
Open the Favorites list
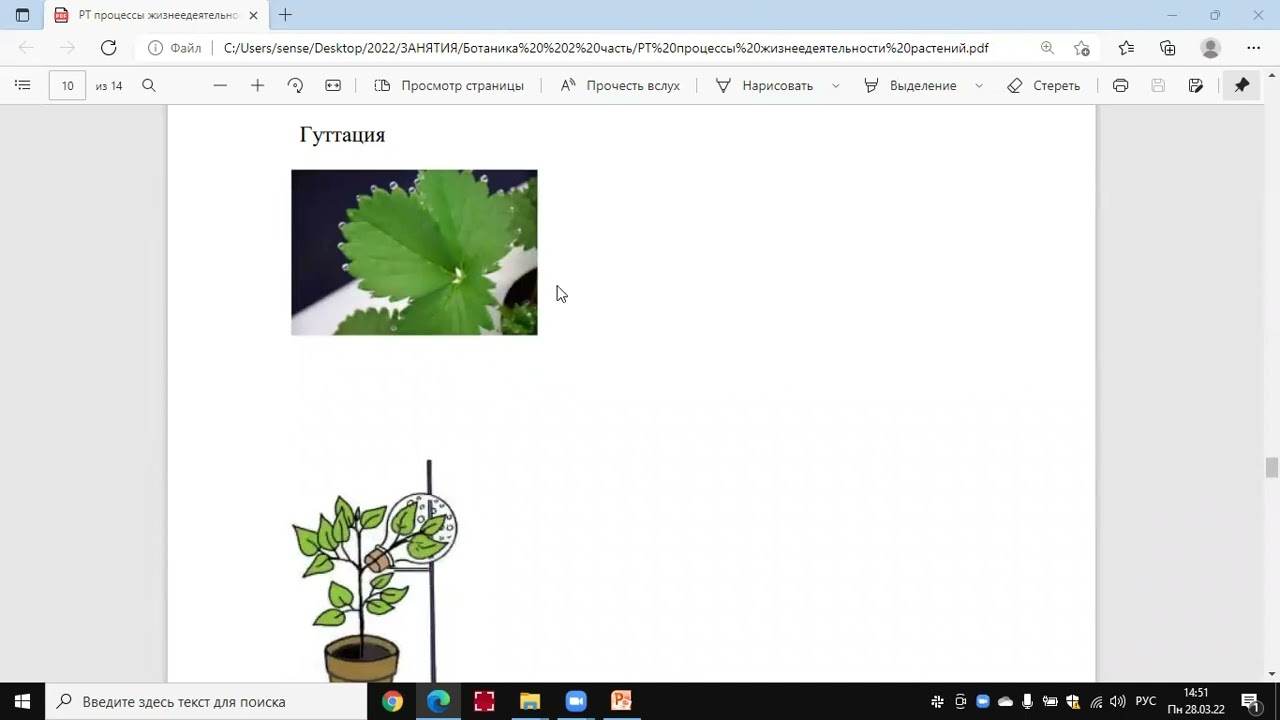point(1126,48)
